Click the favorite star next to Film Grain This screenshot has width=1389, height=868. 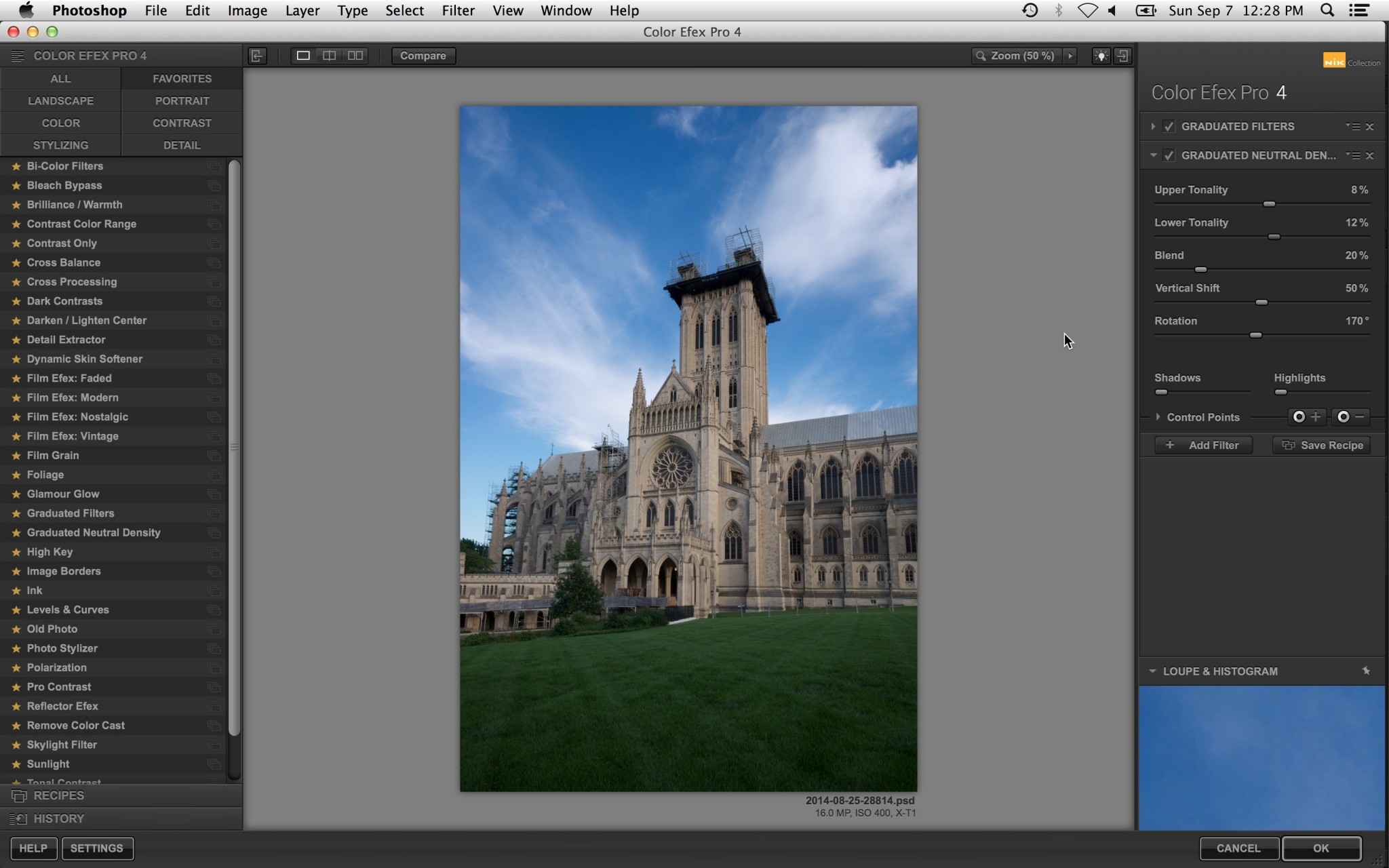coord(16,456)
